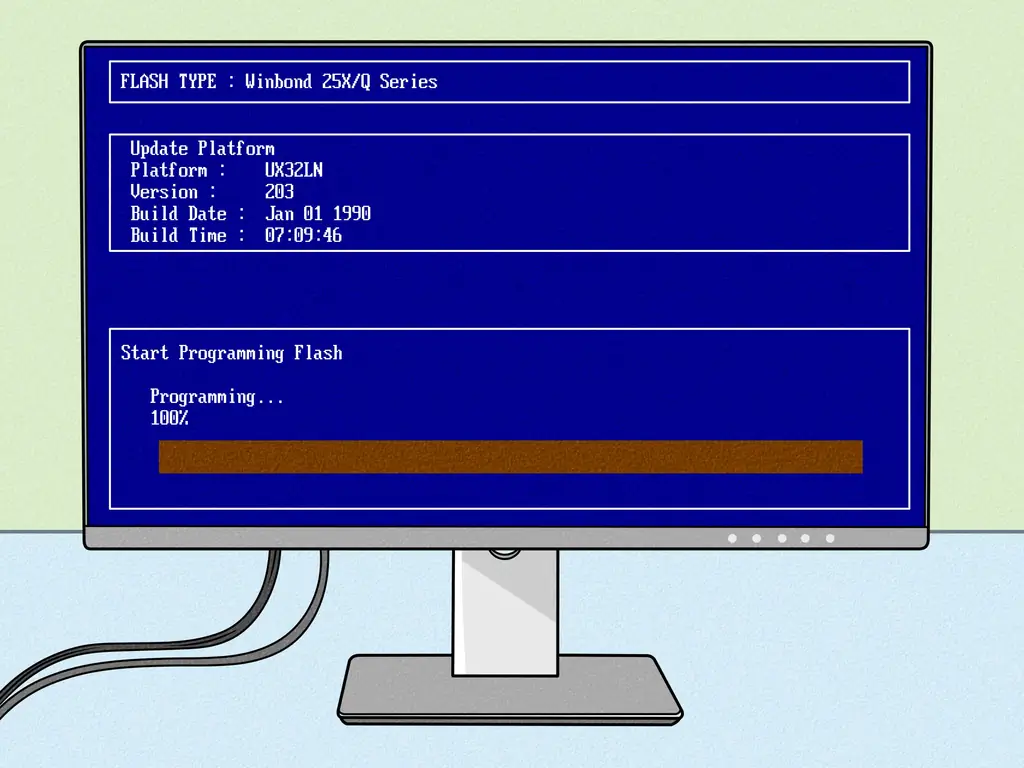The height and width of the screenshot is (768, 1024).
Task: Click the "Build Time :" label
Action: tap(187, 236)
